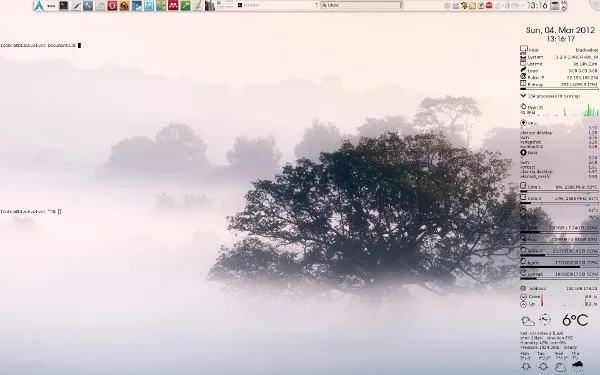Open the red tray icon

click(489, 6)
